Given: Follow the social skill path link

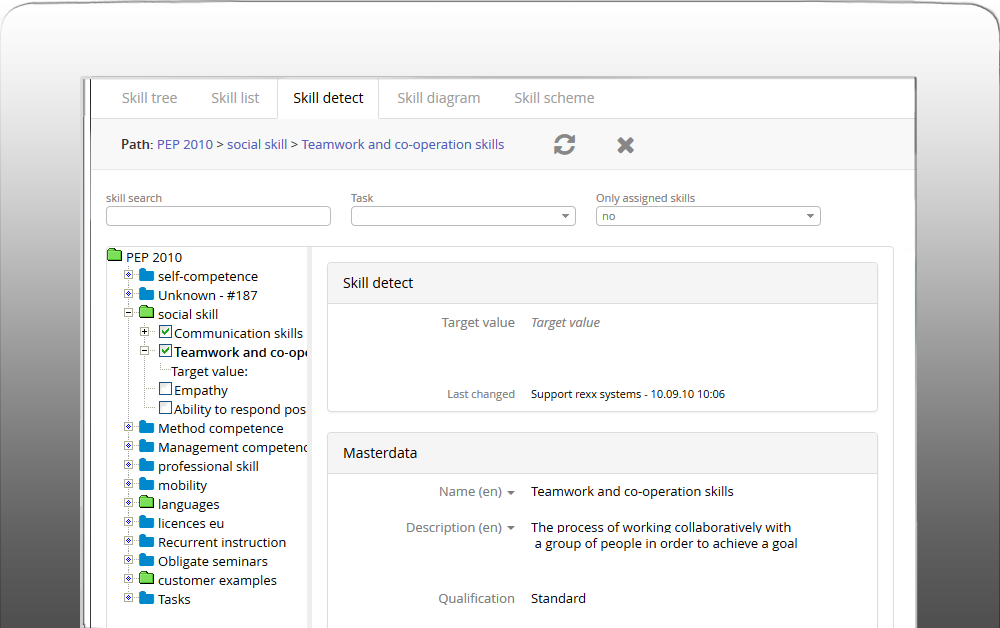Looking at the screenshot, I should [x=257, y=145].
